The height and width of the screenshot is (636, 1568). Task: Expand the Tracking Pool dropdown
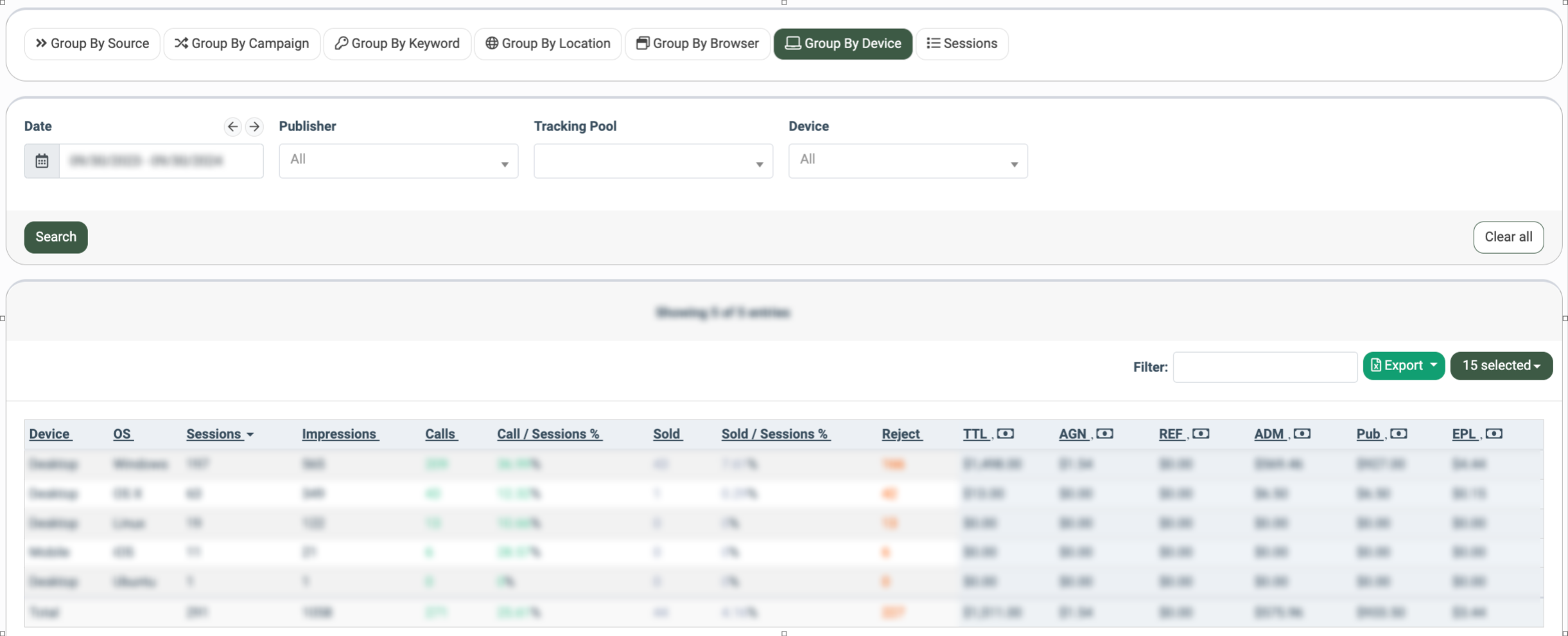653,161
